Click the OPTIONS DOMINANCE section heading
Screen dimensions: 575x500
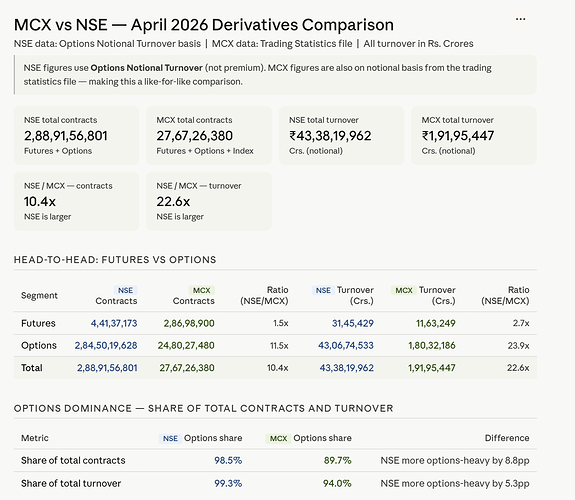(204, 408)
